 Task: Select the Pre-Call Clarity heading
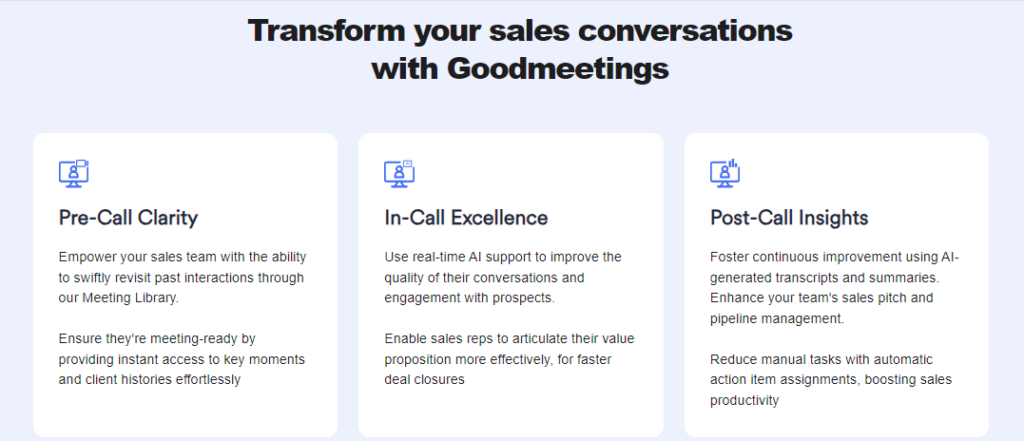pos(128,218)
